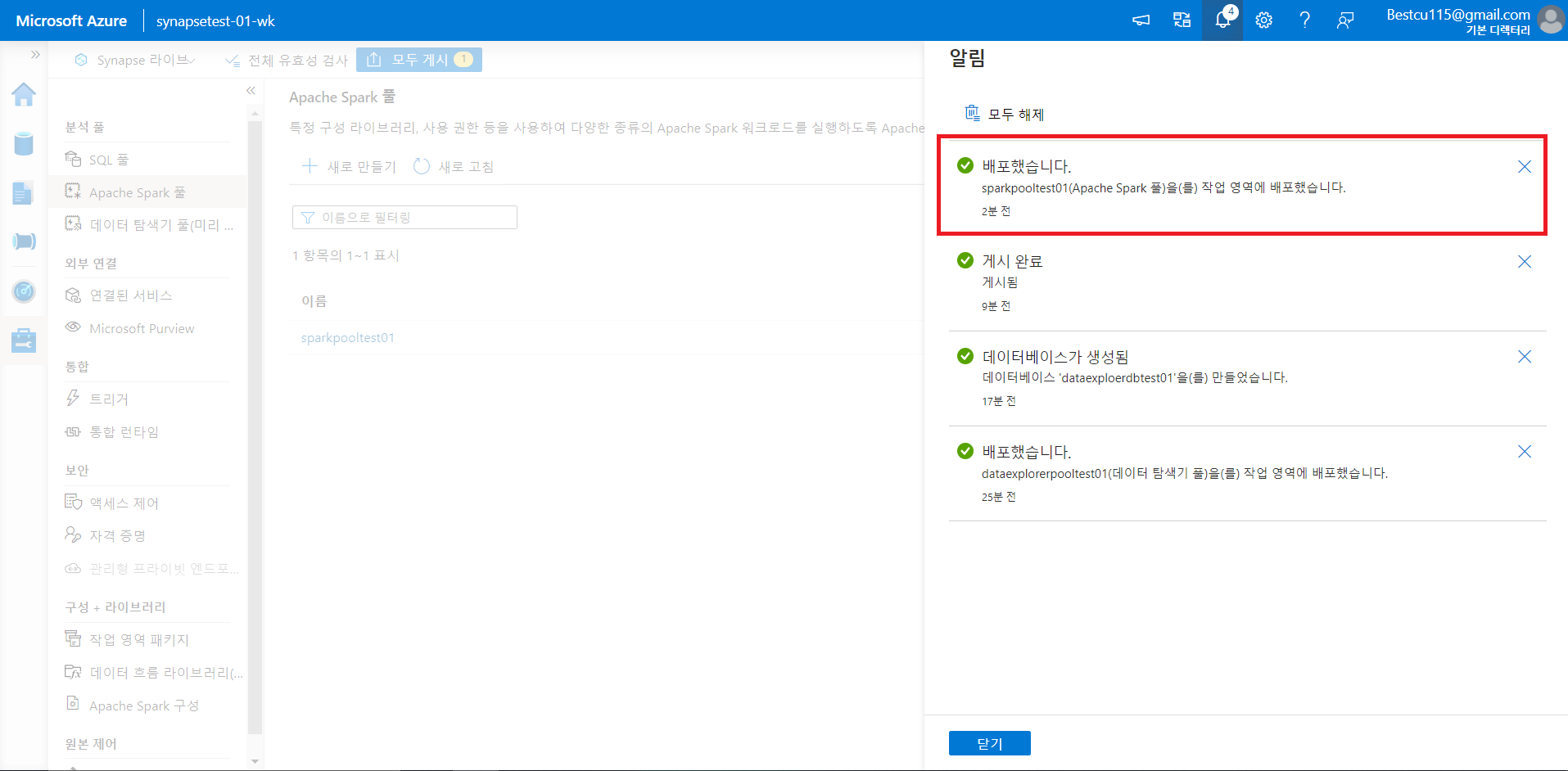
Task: Click the 새로 고침 refresh button
Action: pos(454,166)
